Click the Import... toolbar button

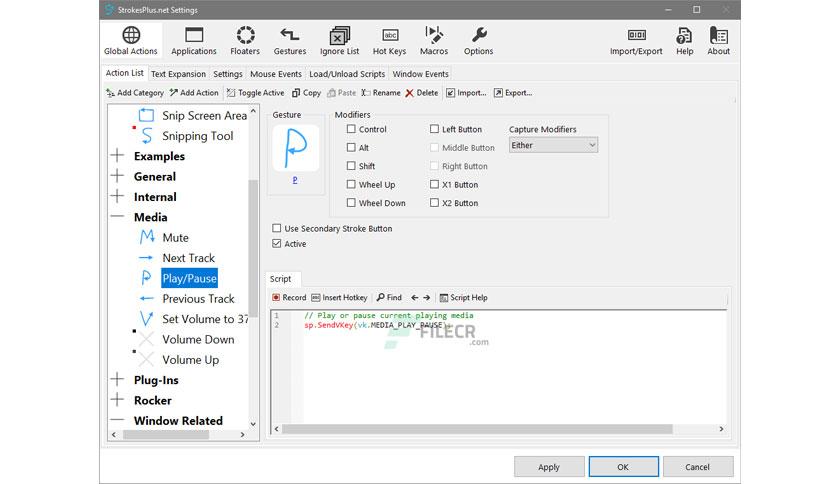click(x=467, y=93)
